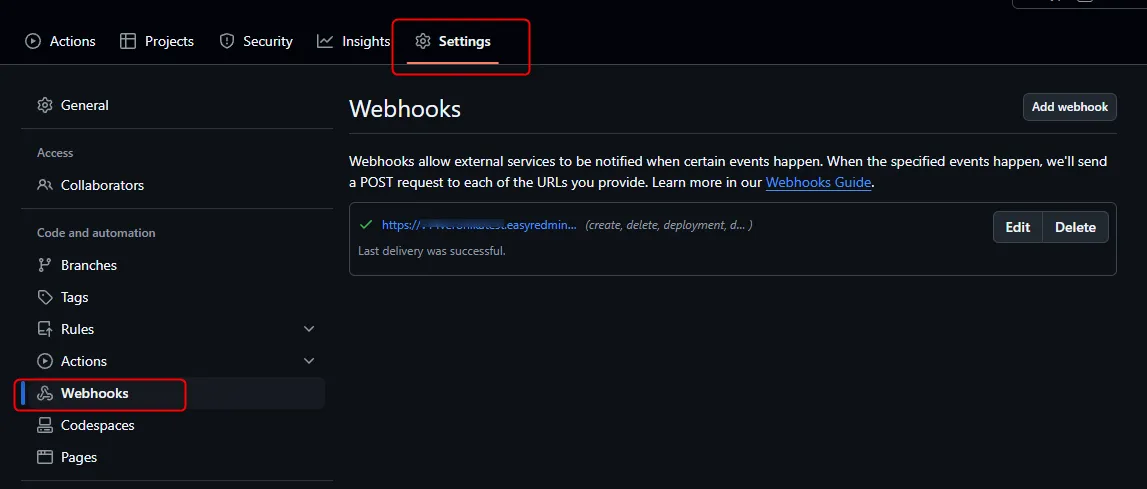Click the Security shield icon

point(227,41)
